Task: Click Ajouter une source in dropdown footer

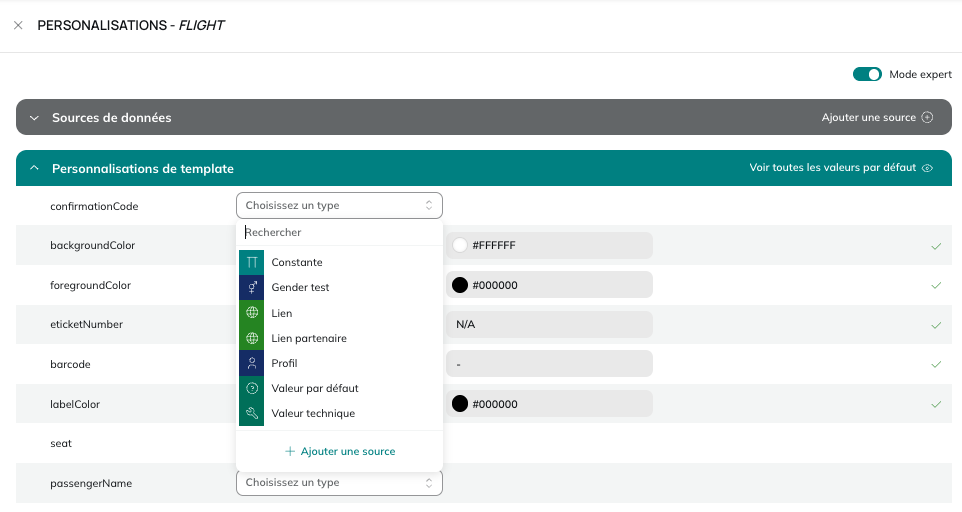Action: (348, 451)
